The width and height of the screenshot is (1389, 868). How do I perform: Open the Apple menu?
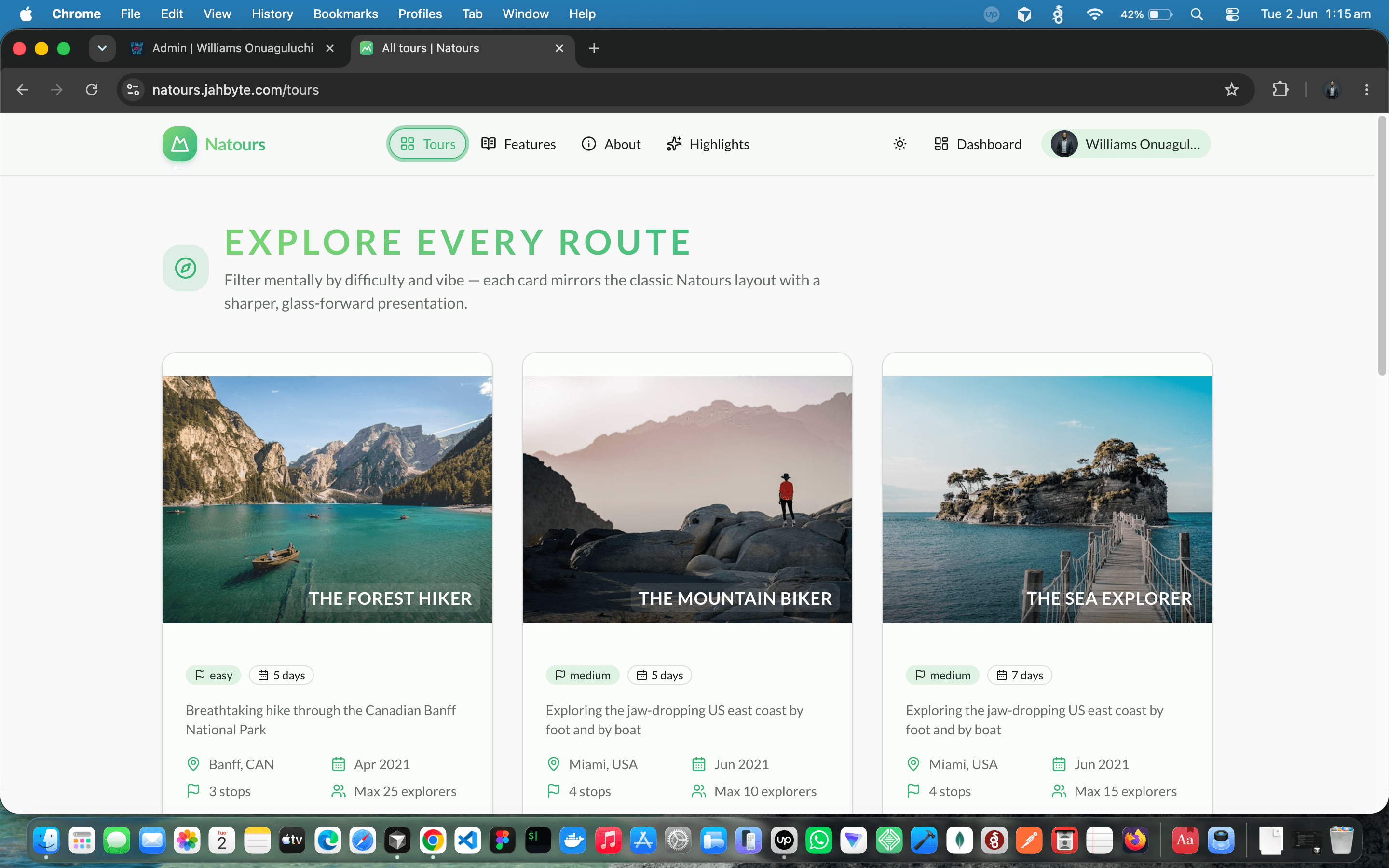(26, 14)
